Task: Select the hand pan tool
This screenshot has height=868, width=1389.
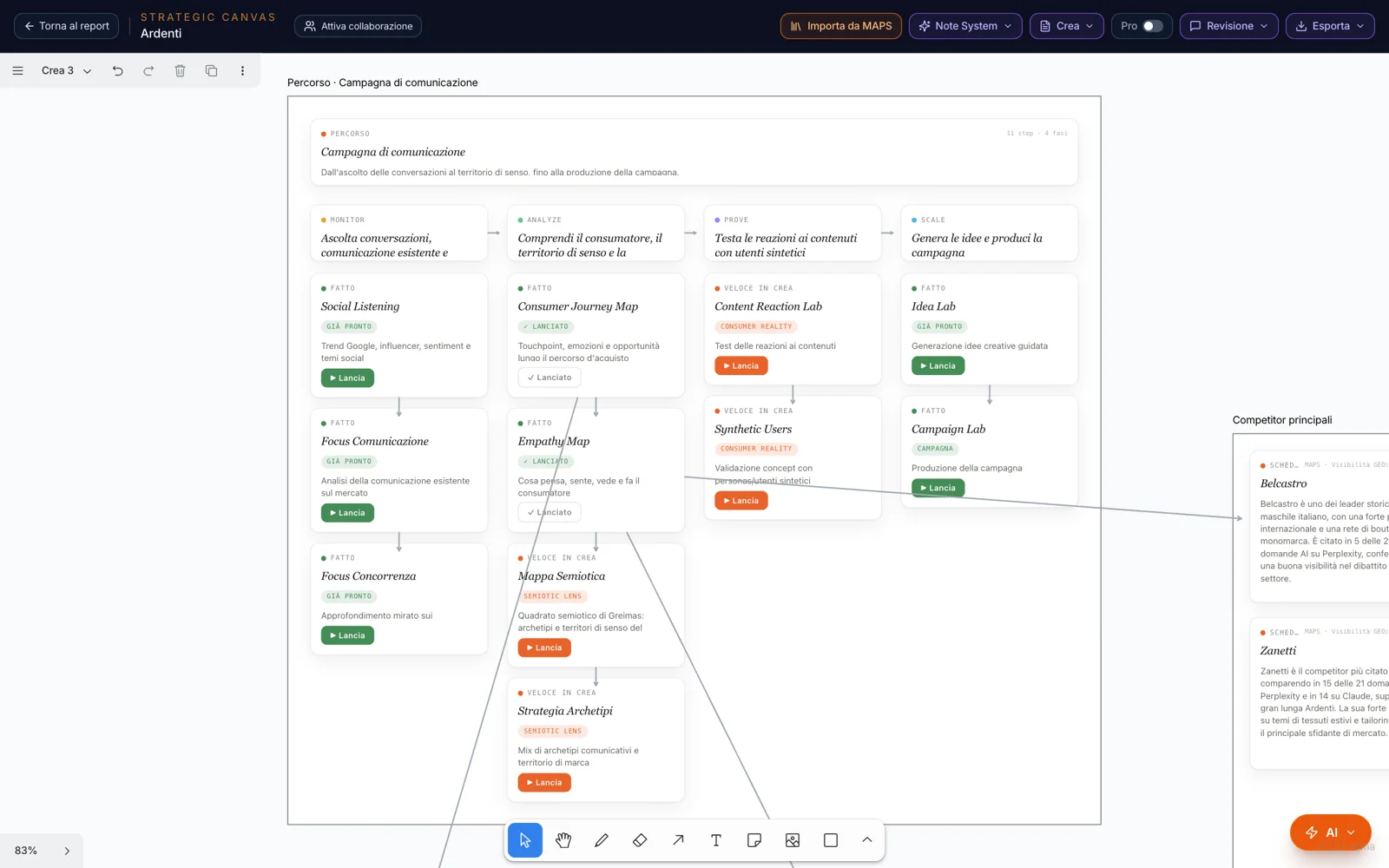Action: tap(563, 840)
